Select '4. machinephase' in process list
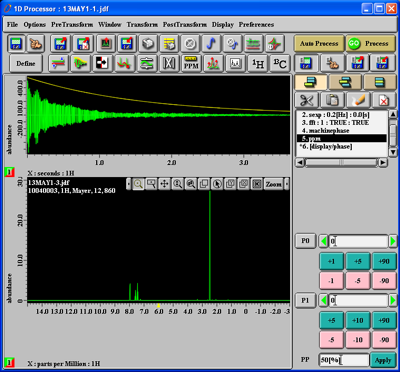Viewport: 400px width, 372px height. coord(341,131)
